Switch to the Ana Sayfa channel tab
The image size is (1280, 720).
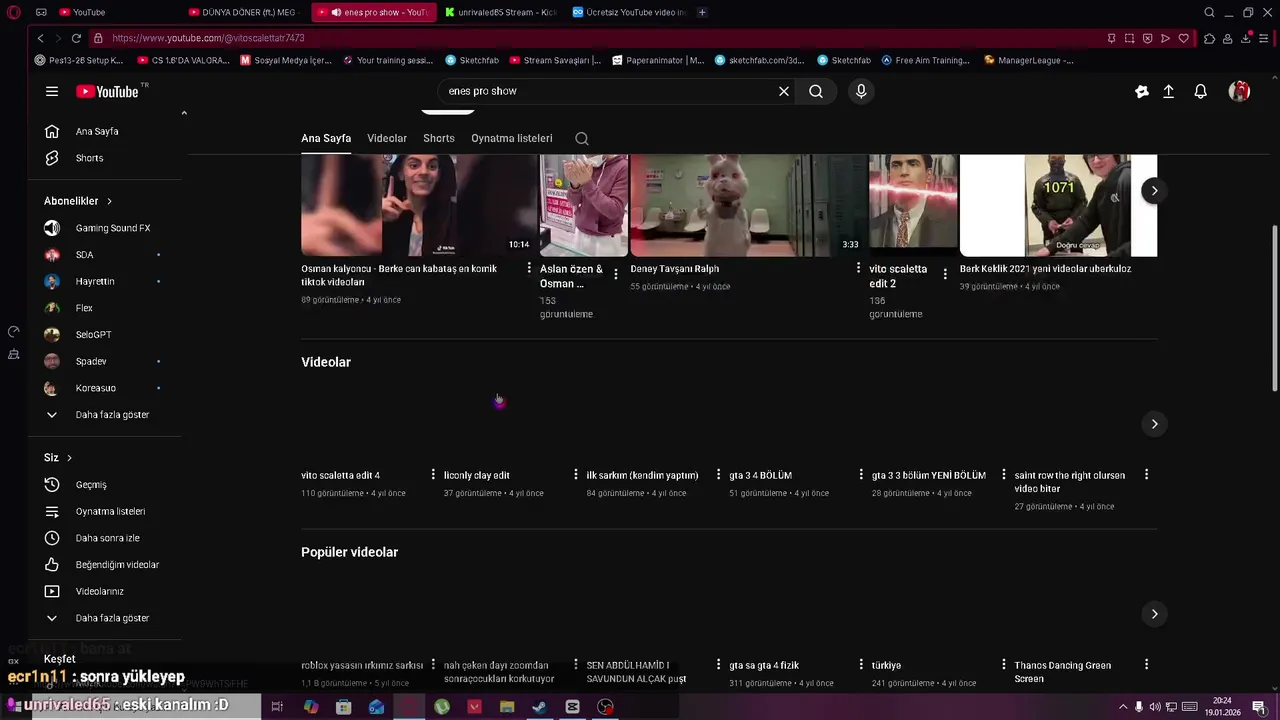pos(326,138)
